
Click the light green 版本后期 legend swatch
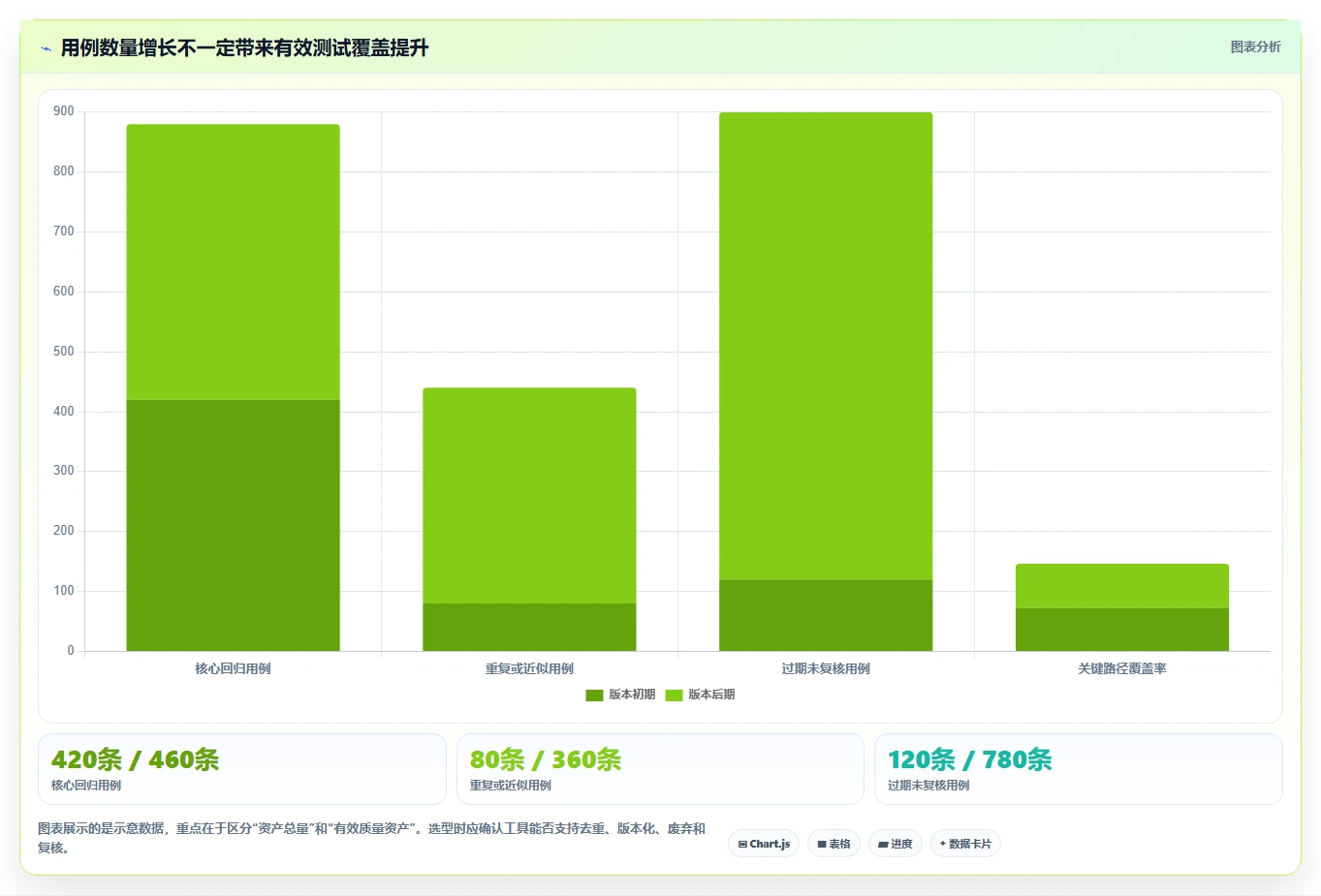pyautogui.click(x=674, y=695)
